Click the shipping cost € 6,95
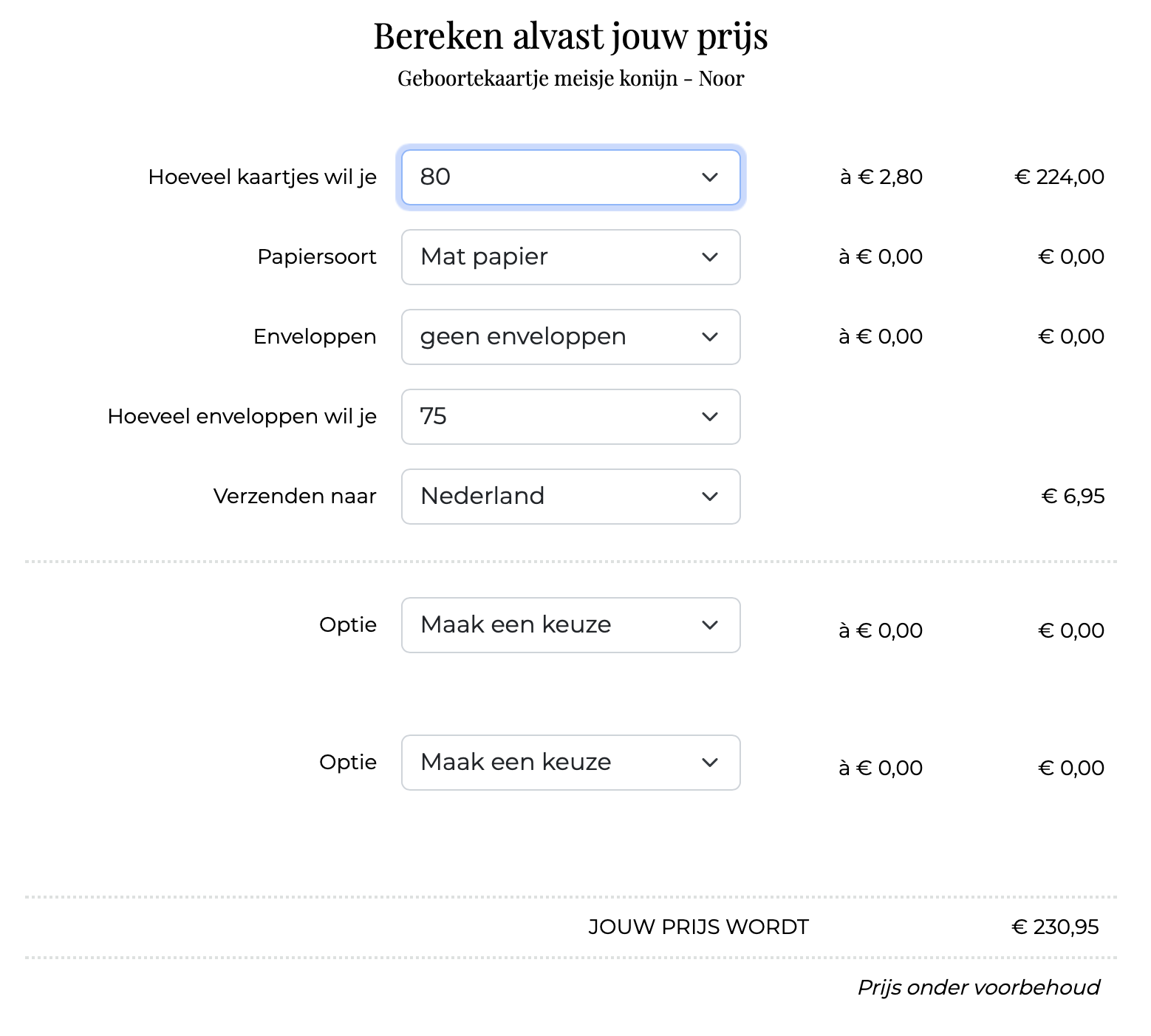1151x1036 pixels. 1073,496
